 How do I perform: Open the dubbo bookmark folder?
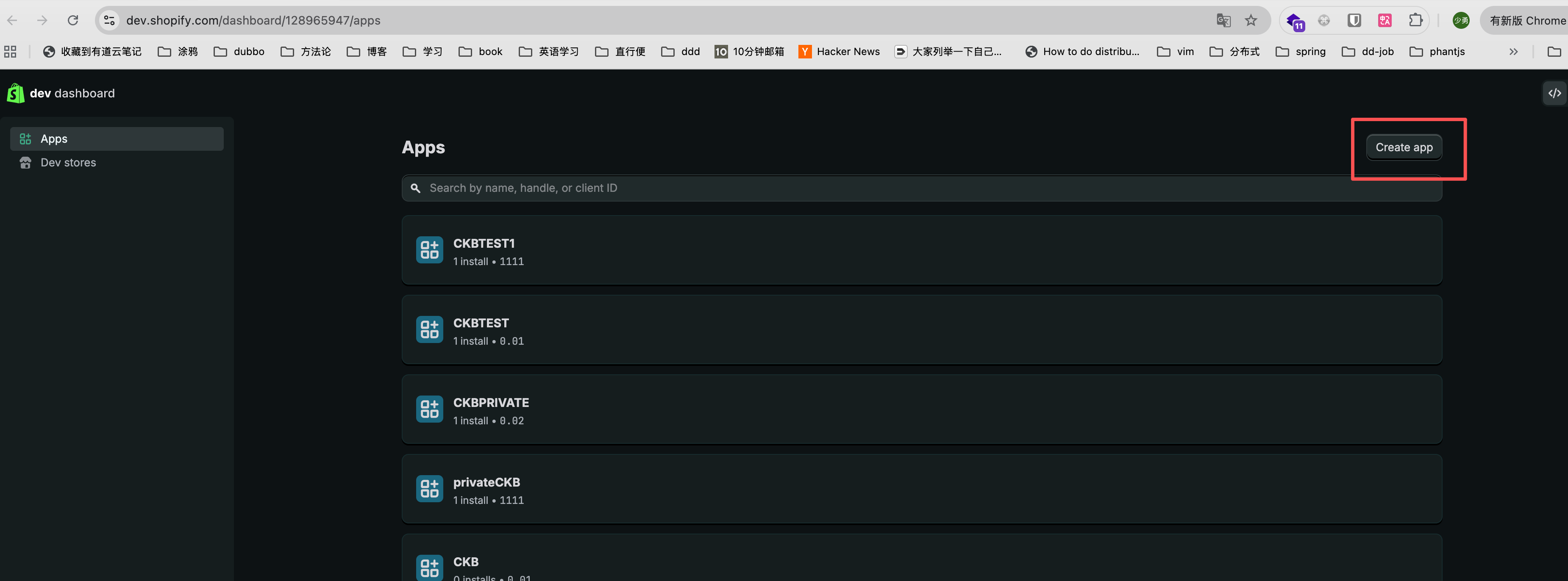(x=239, y=52)
